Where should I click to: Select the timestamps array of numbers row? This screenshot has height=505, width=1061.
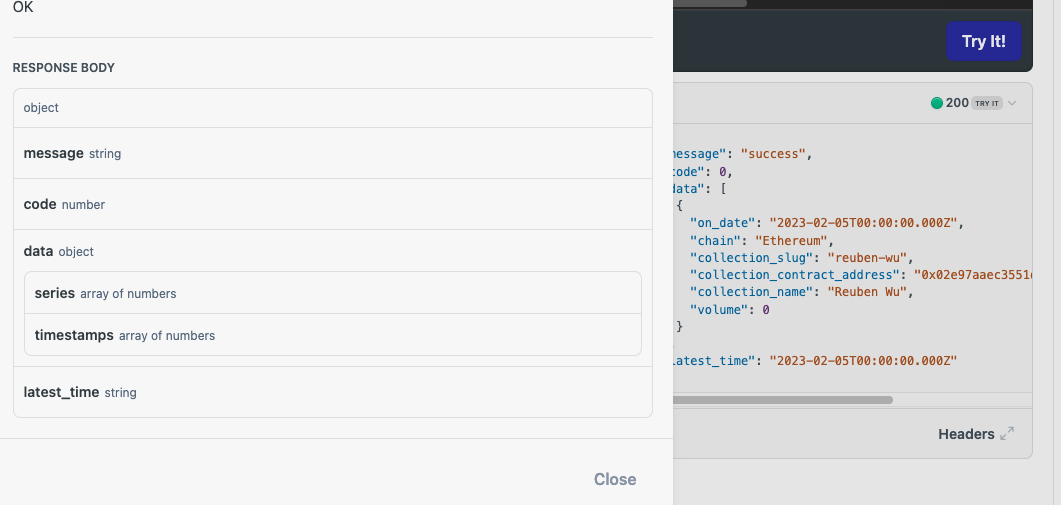click(x=333, y=335)
